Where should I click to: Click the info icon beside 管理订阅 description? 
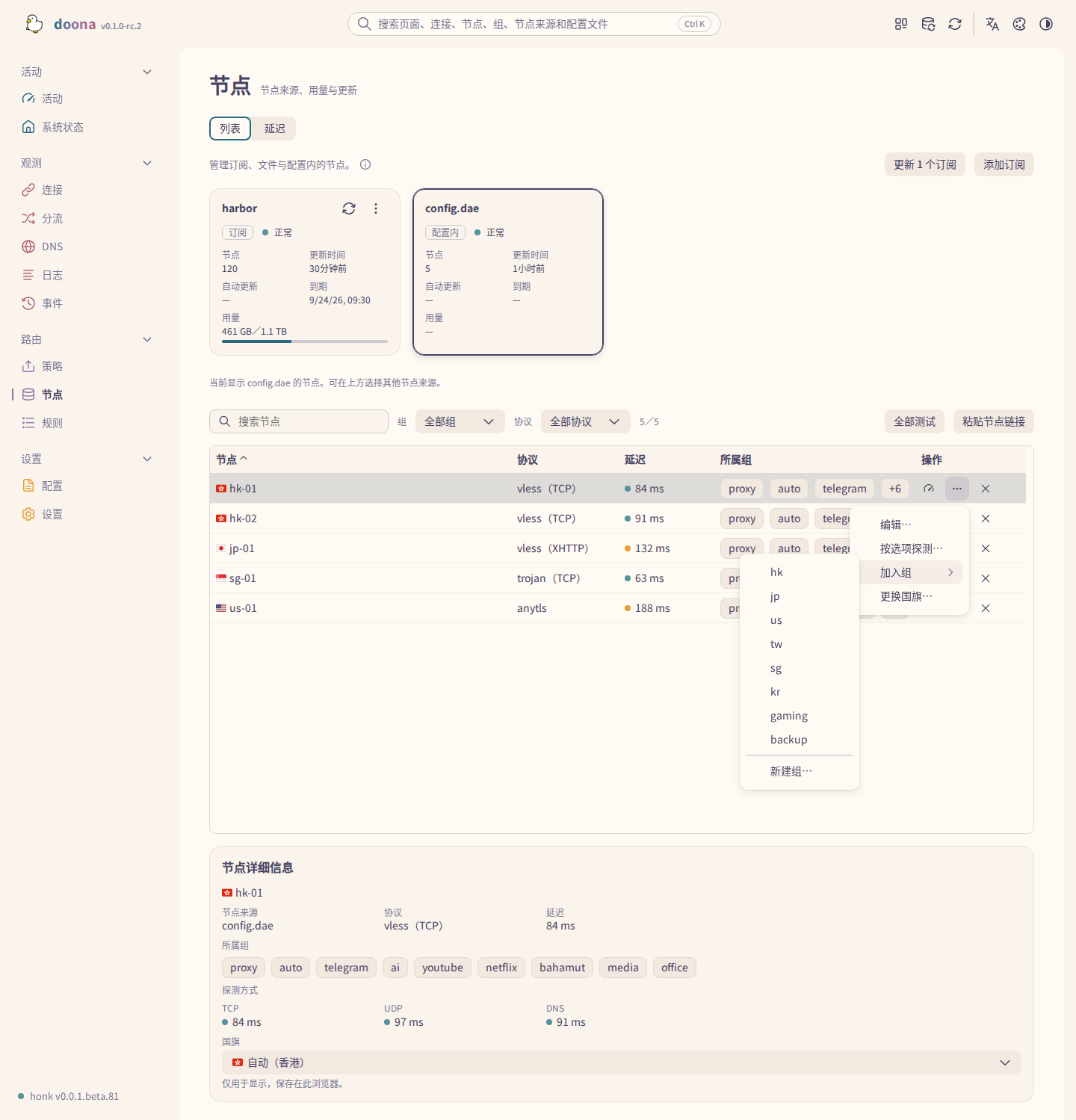(x=365, y=164)
